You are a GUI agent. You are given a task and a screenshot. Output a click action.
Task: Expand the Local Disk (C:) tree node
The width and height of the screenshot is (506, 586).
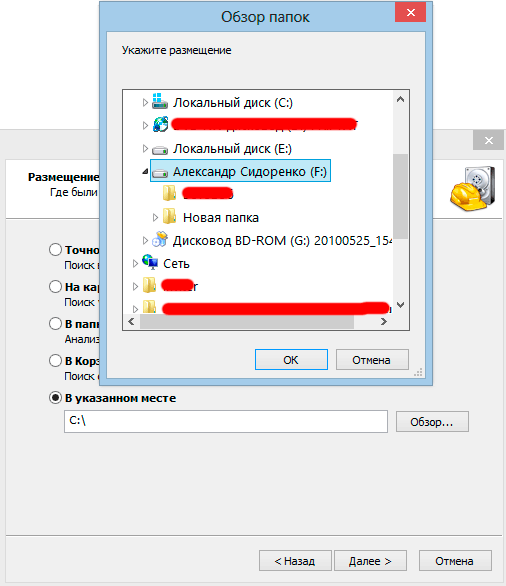145,102
